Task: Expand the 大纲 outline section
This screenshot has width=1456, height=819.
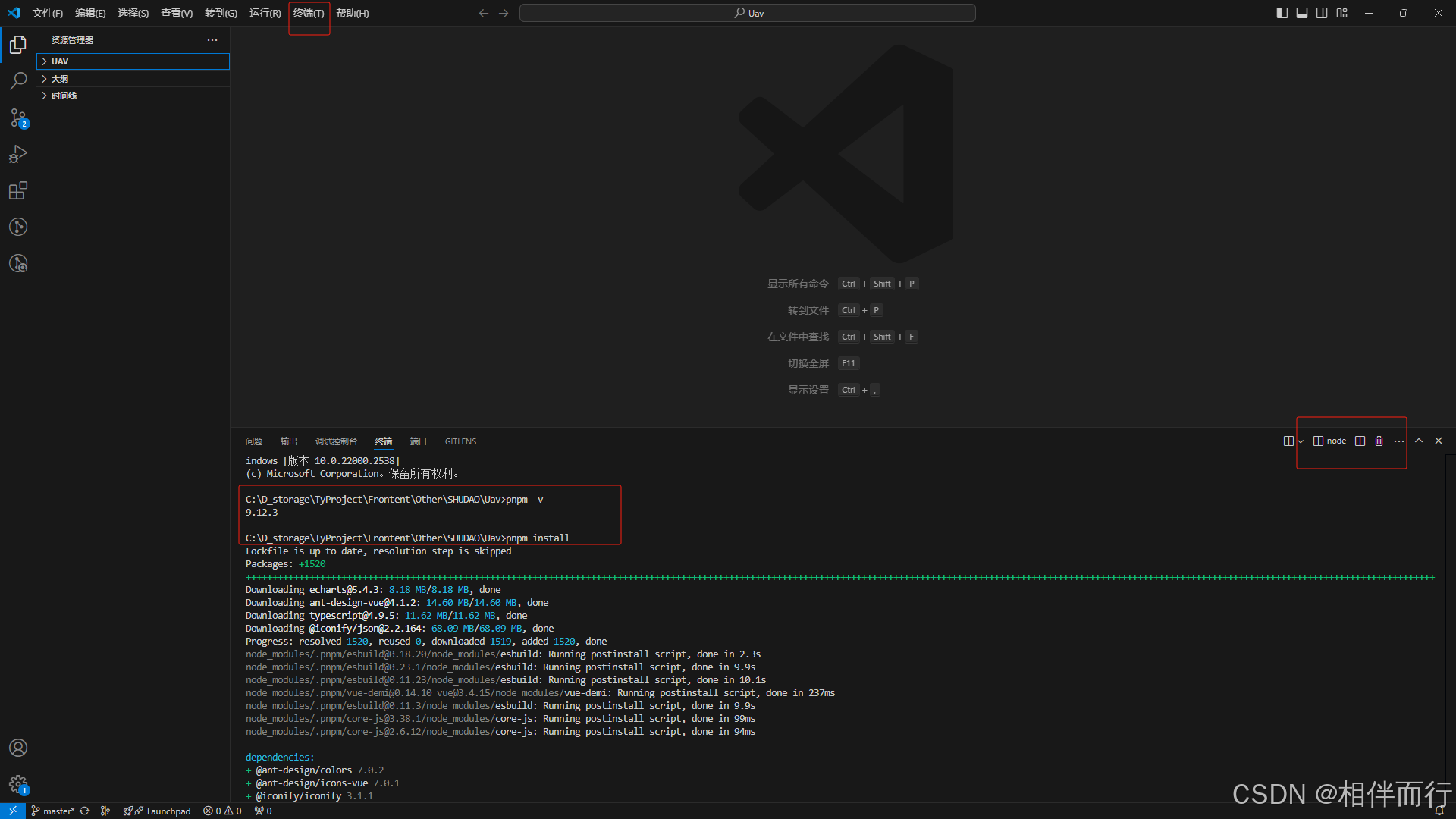Action: point(60,79)
